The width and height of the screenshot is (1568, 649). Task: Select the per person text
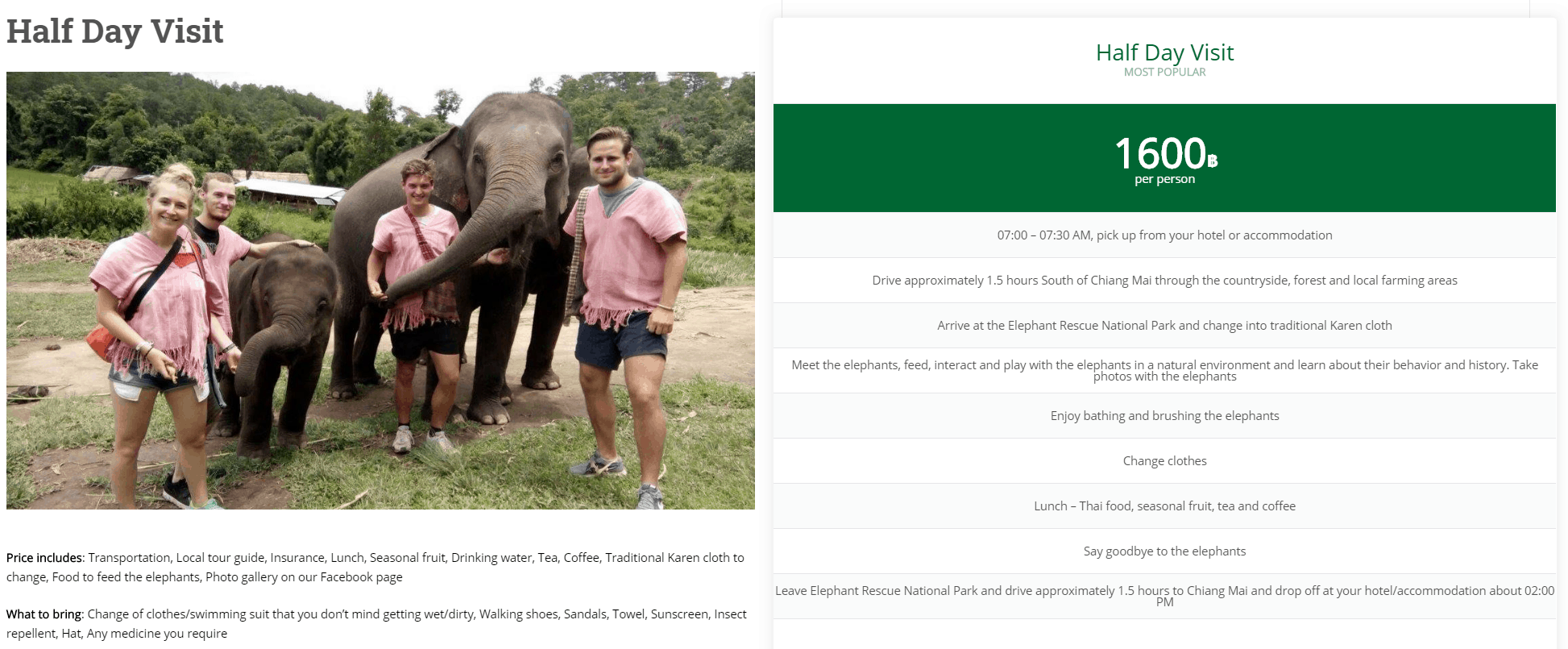coord(1164,179)
